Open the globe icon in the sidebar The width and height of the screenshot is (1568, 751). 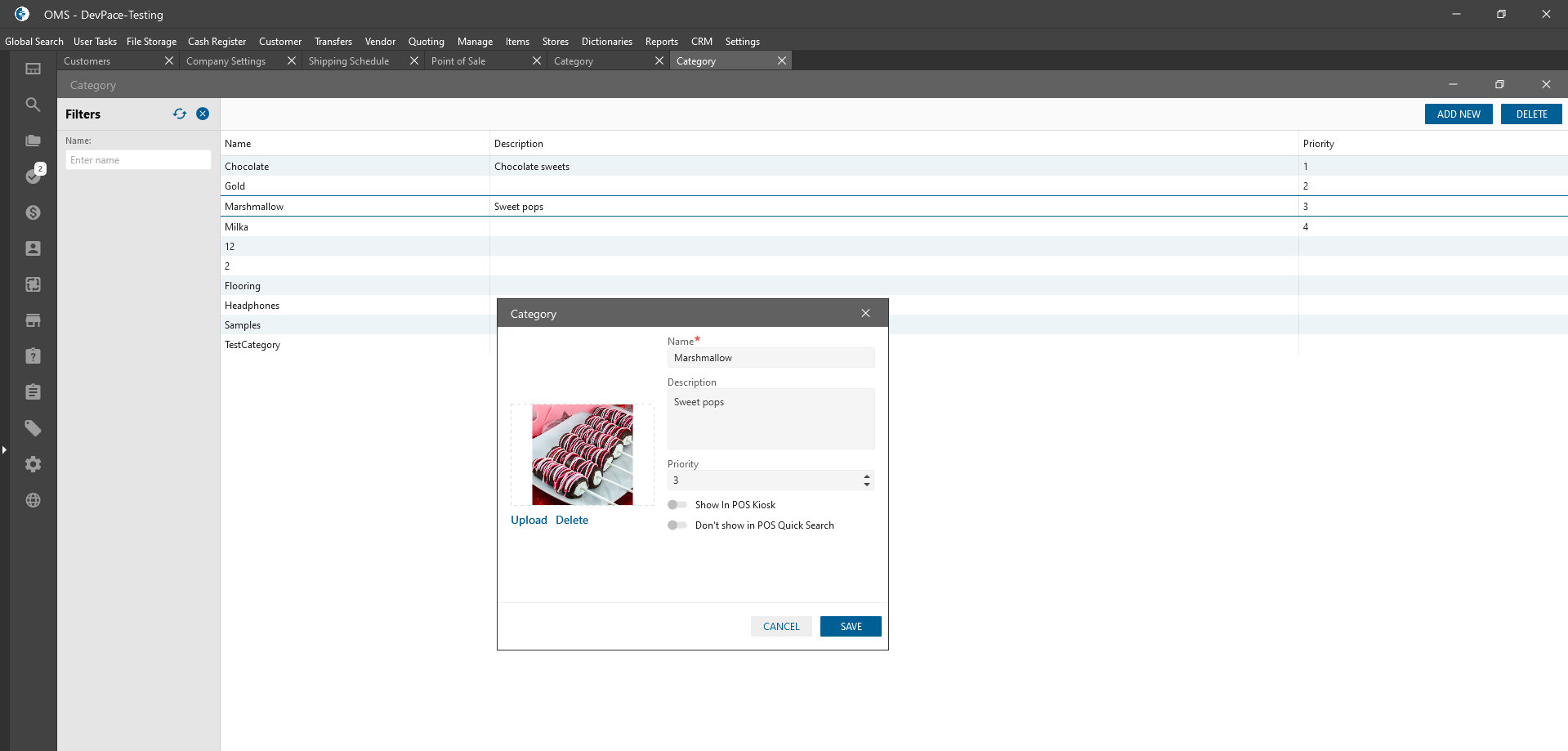[33, 500]
